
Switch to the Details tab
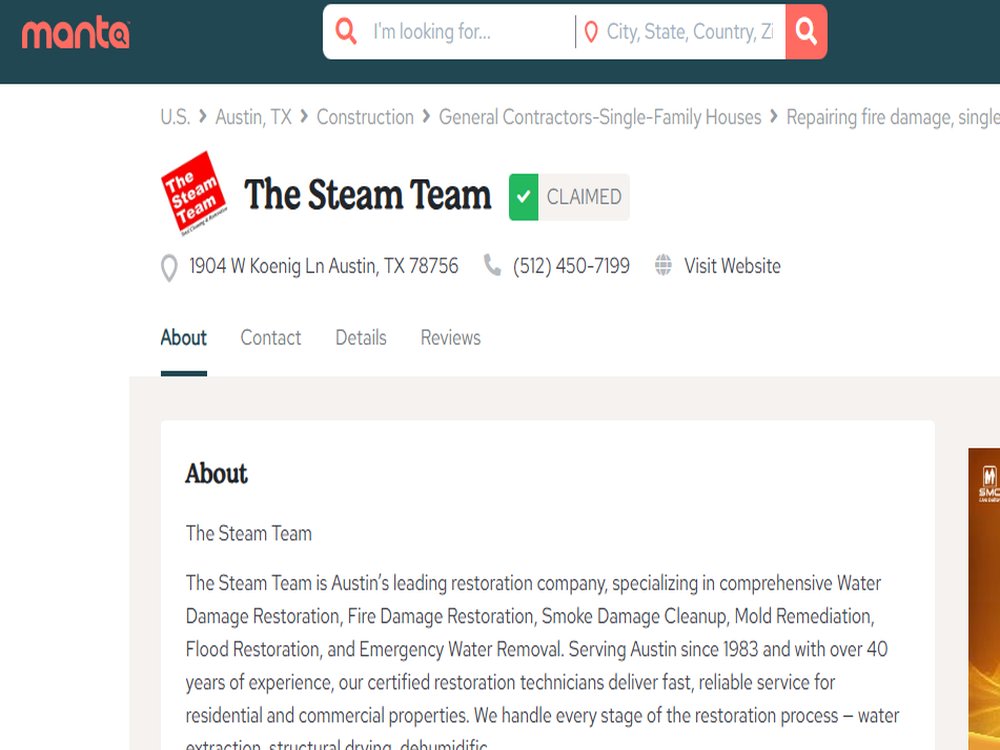[x=361, y=337]
